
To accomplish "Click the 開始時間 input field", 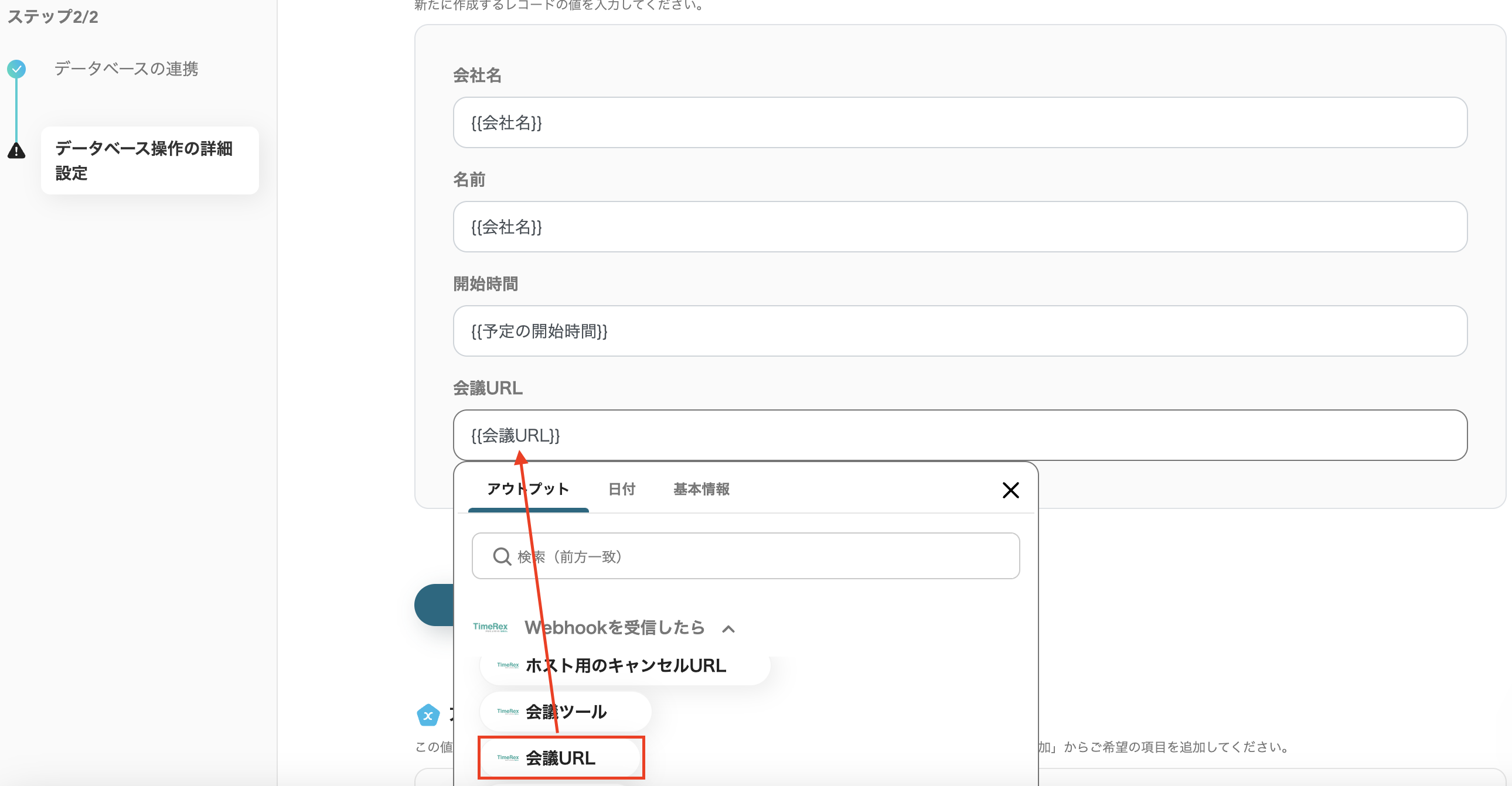I will pyautogui.click(x=960, y=331).
